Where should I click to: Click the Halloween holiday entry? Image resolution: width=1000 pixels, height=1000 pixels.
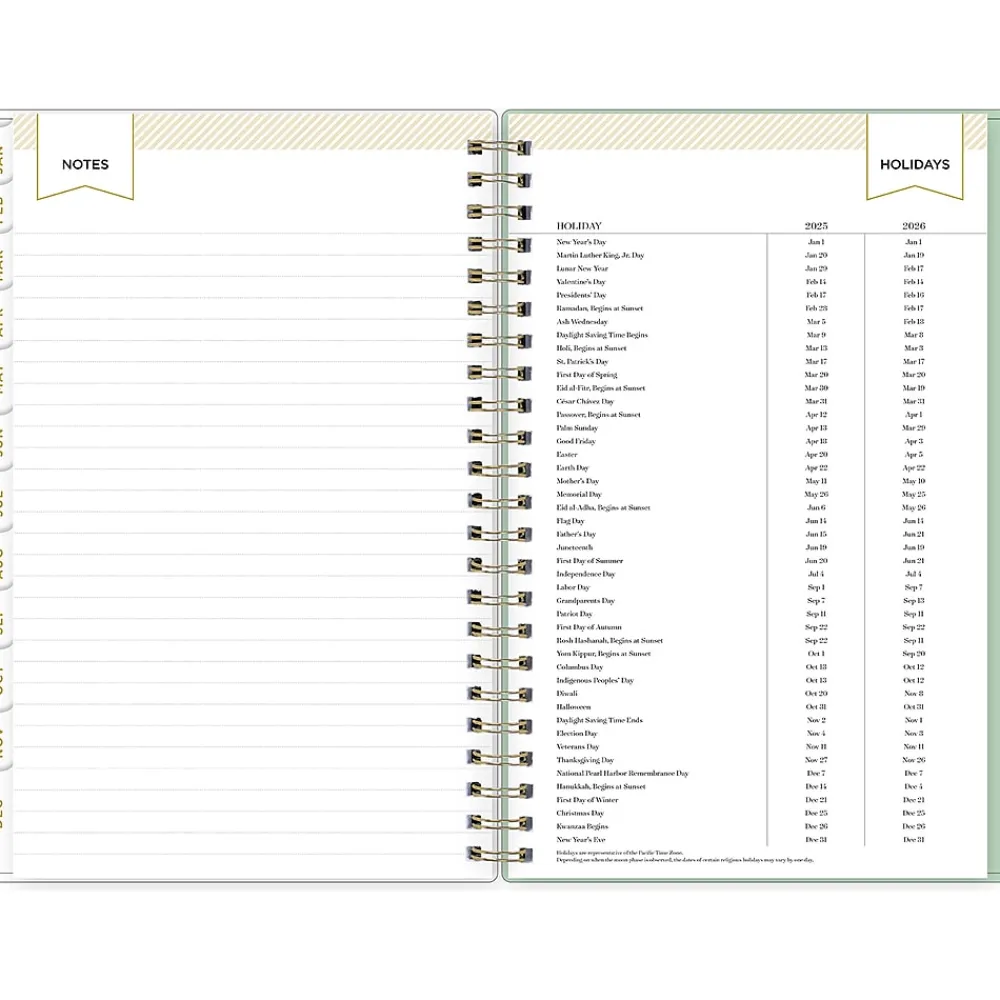(574, 707)
